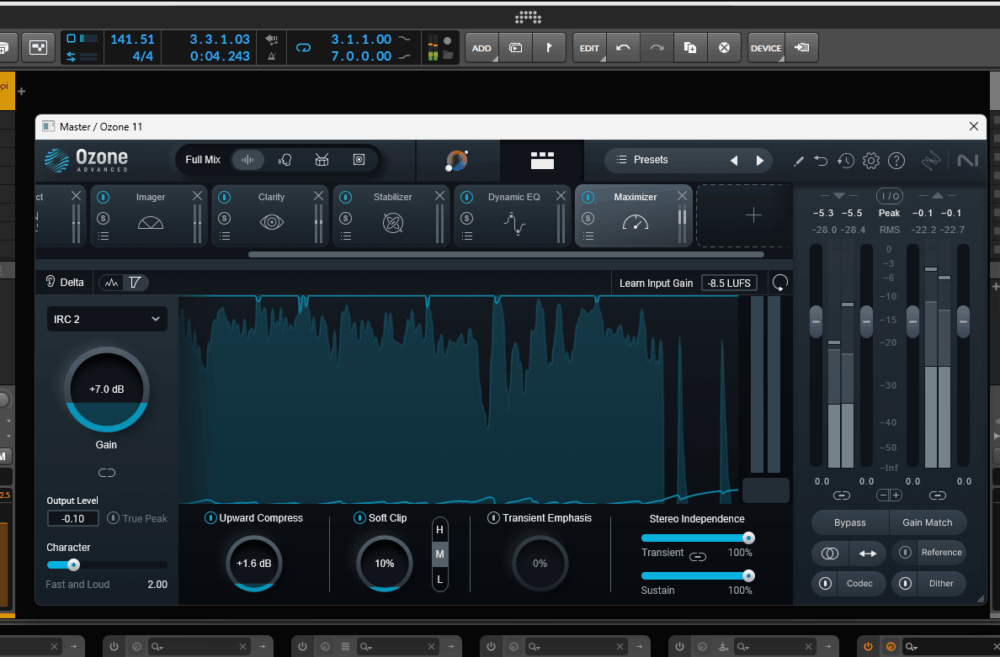Screen dimensions: 1000x657
Task: Click the clip launcher icon beside ADD
Action: pyautogui.click(x=515, y=48)
